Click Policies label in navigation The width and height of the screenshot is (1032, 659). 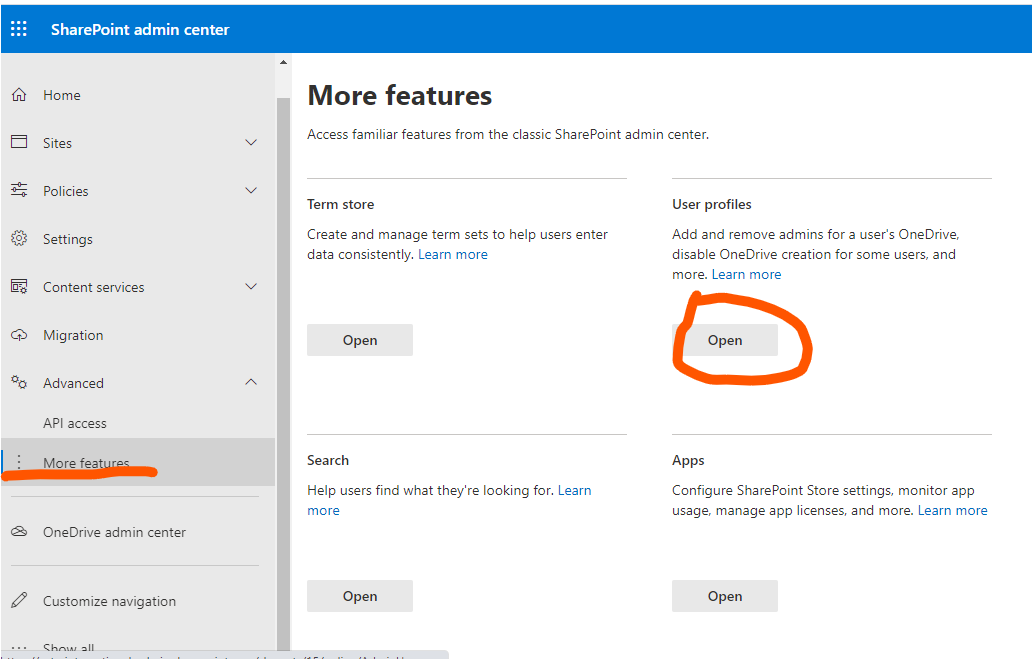pos(65,192)
